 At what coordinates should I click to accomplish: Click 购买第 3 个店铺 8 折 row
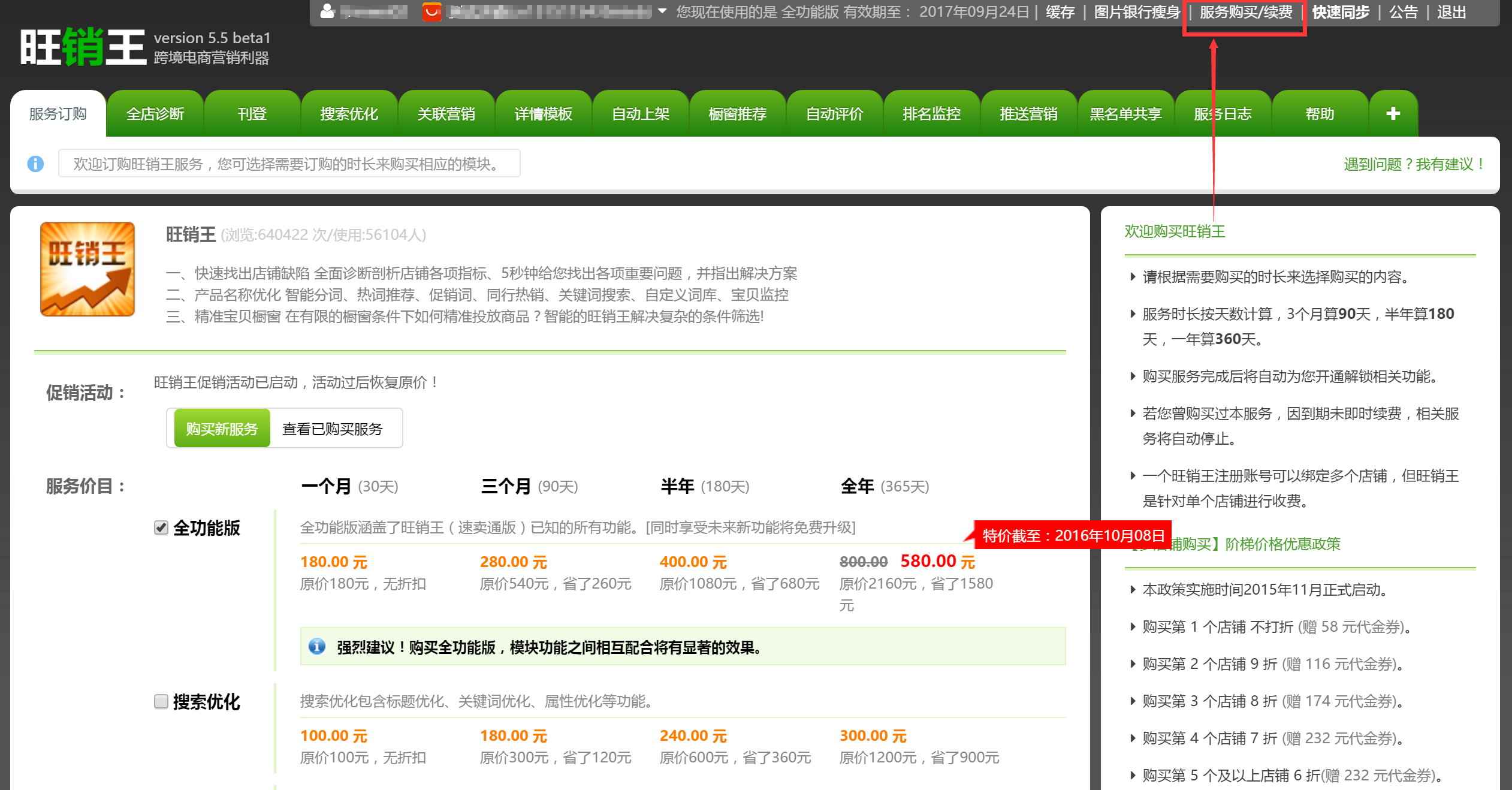1273,701
